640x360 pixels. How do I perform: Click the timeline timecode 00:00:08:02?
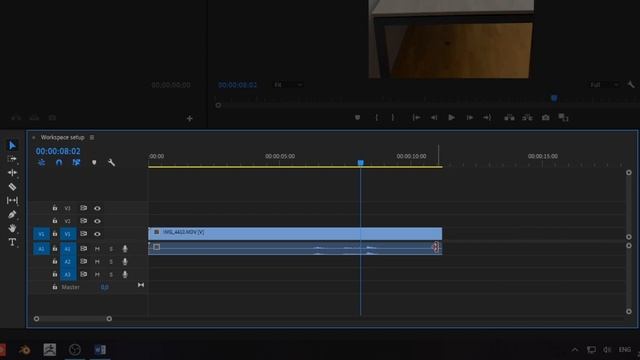pos(58,151)
